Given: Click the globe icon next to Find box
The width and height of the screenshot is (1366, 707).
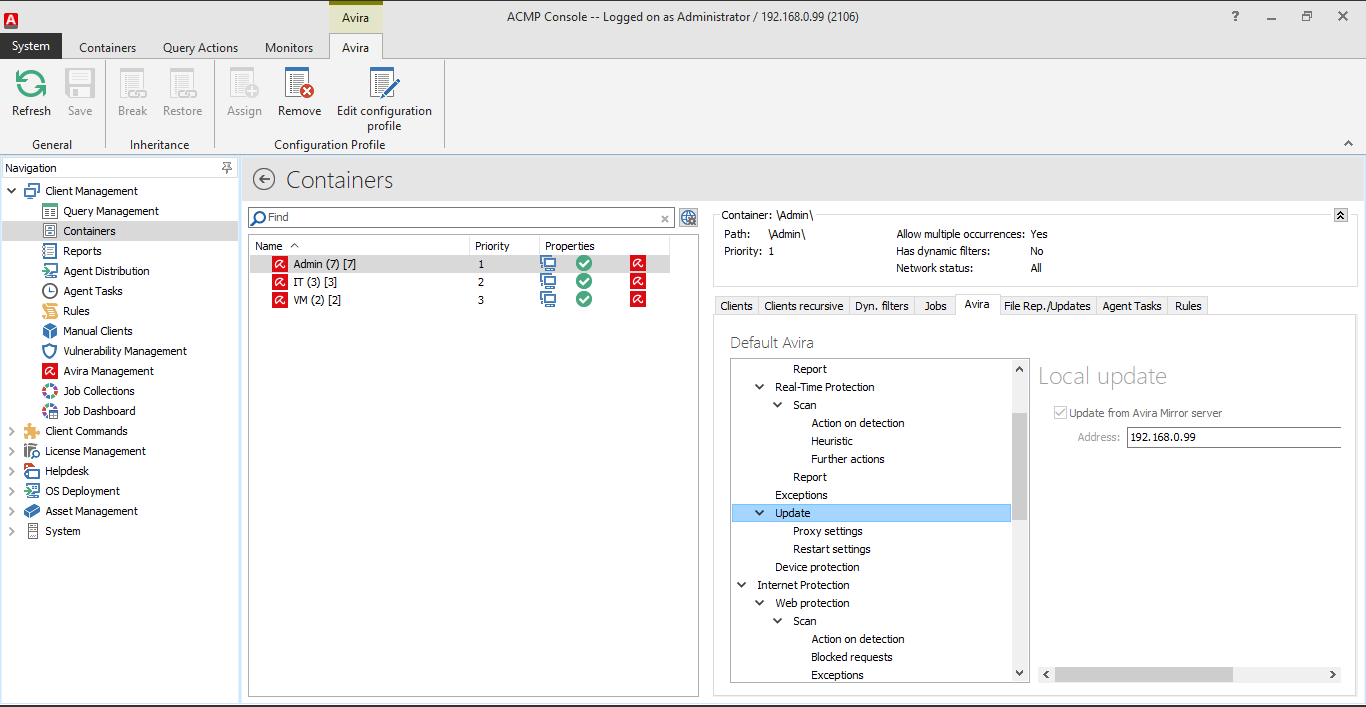Looking at the screenshot, I should coord(688,217).
